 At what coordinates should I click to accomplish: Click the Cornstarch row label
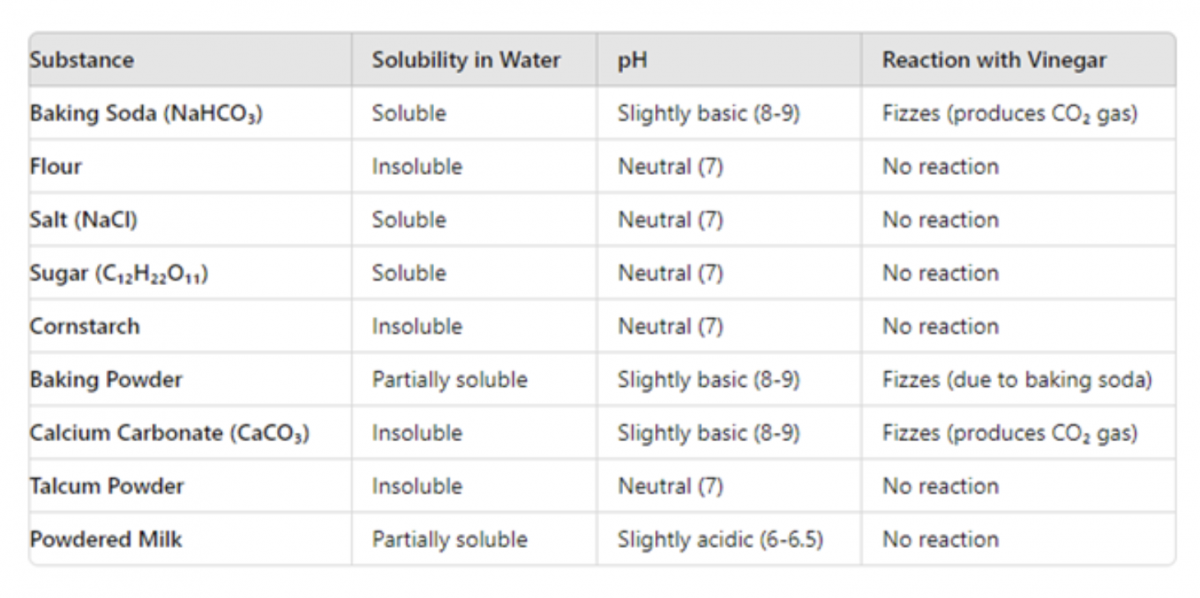(85, 327)
